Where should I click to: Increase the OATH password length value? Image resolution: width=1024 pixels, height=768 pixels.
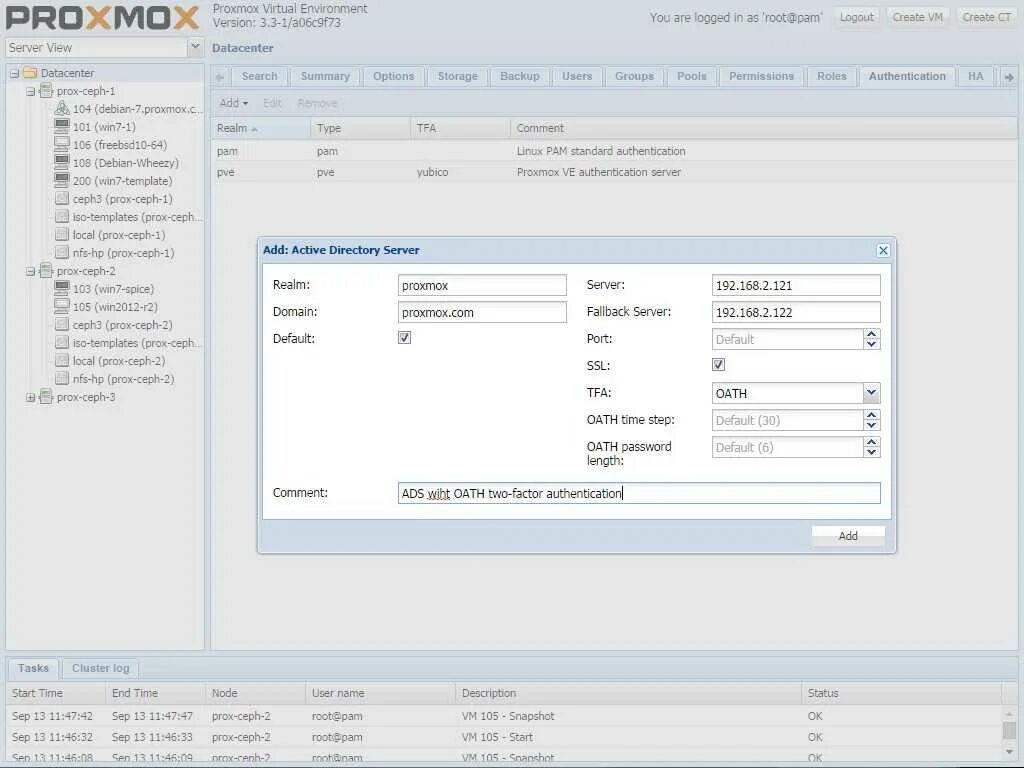point(871,442)
